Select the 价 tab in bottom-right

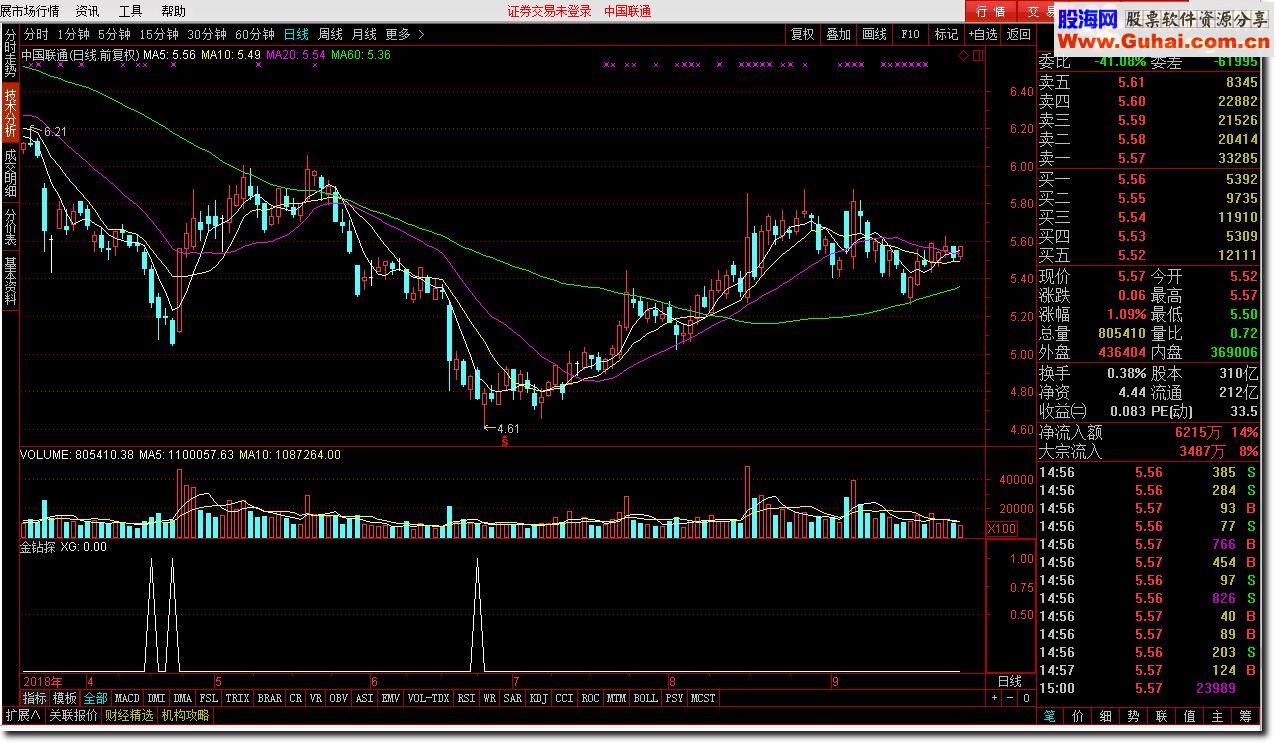point(1078,716)
